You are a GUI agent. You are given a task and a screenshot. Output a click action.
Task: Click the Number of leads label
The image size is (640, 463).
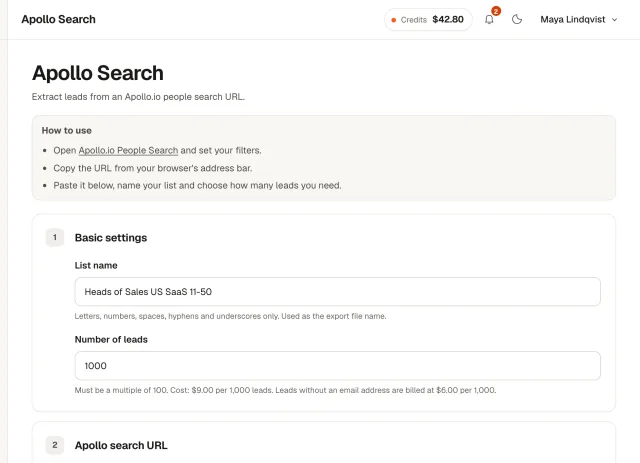[x=111, y=339]
